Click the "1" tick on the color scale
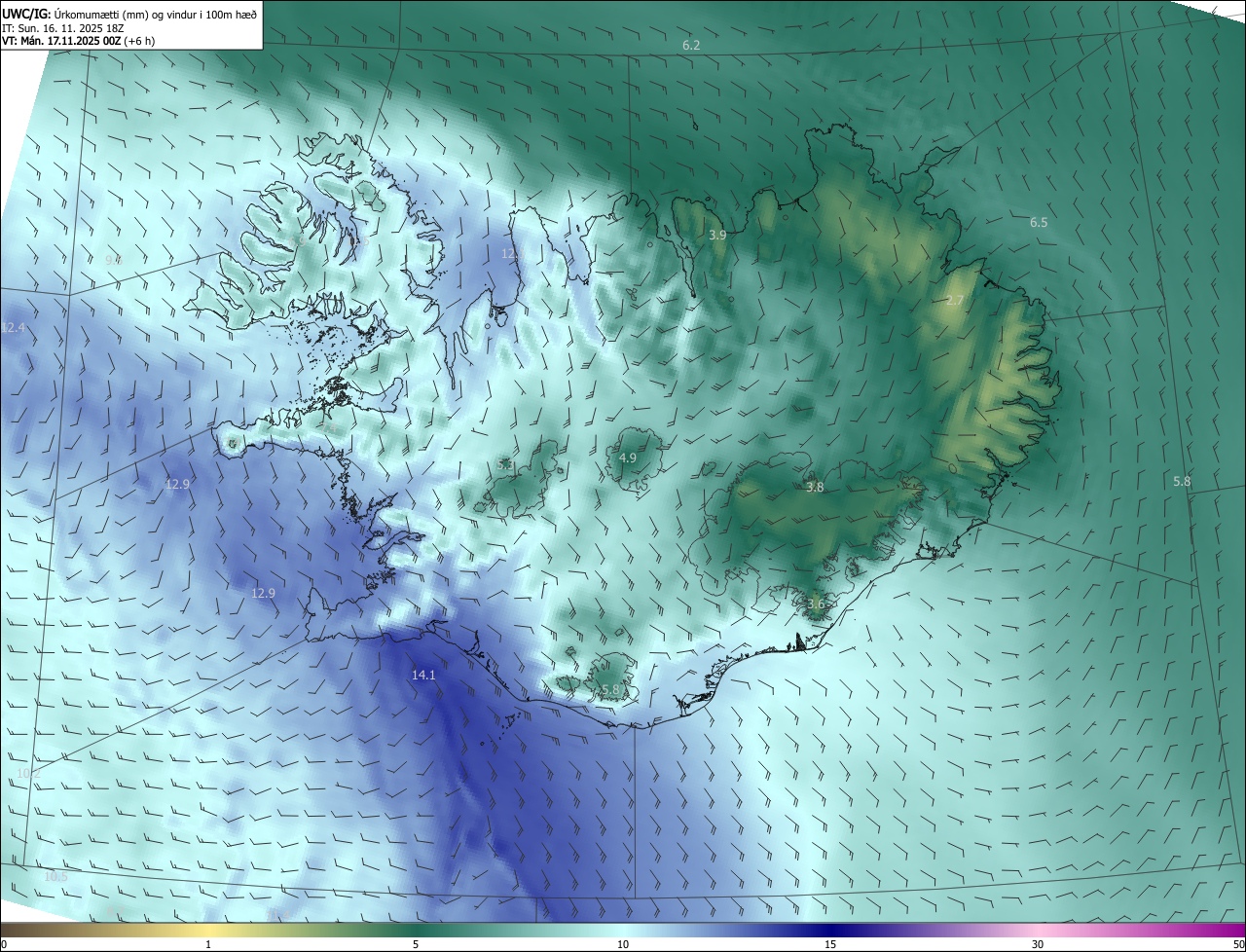Viewport: 1246px width, 952px height. pos(208,944)
